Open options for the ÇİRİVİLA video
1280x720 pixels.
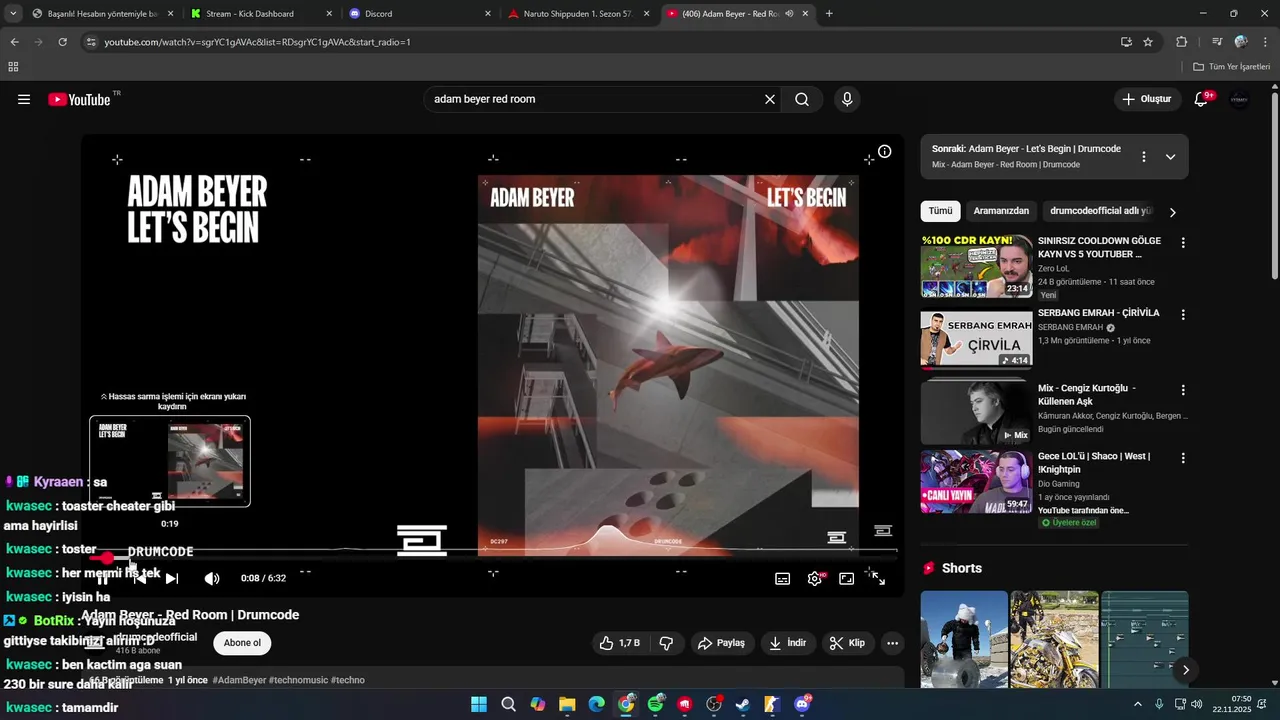1183,315
